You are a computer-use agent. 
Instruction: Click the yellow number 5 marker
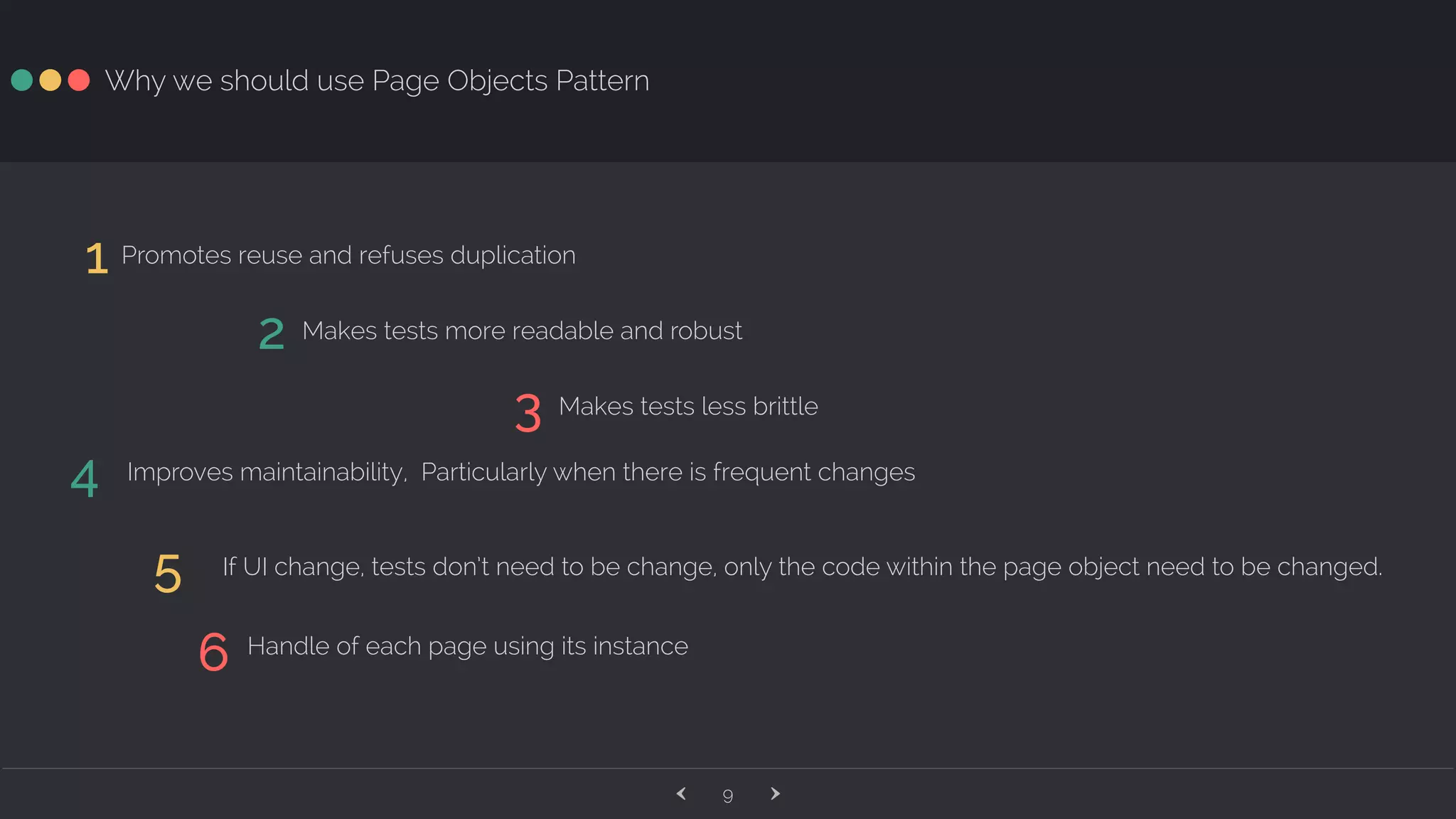point(168,573)
